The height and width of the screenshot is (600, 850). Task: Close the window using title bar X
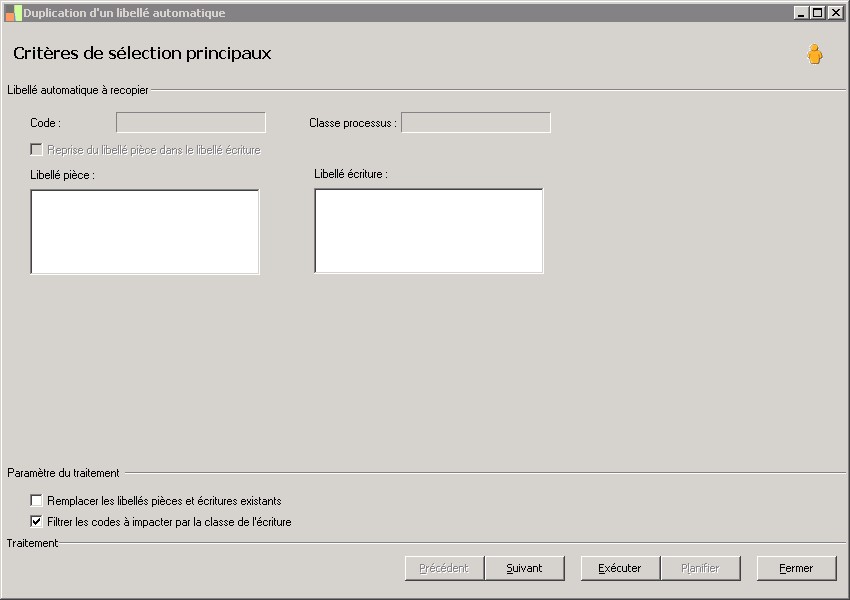point(835,12)
